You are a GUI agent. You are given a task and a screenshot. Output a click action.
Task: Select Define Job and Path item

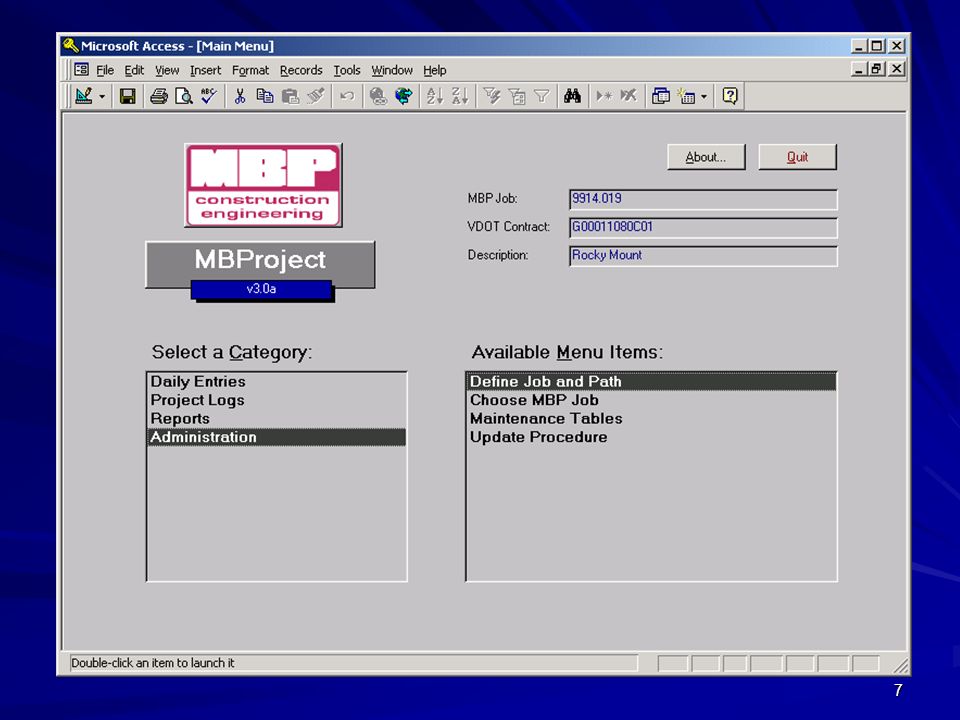[651, 381]
